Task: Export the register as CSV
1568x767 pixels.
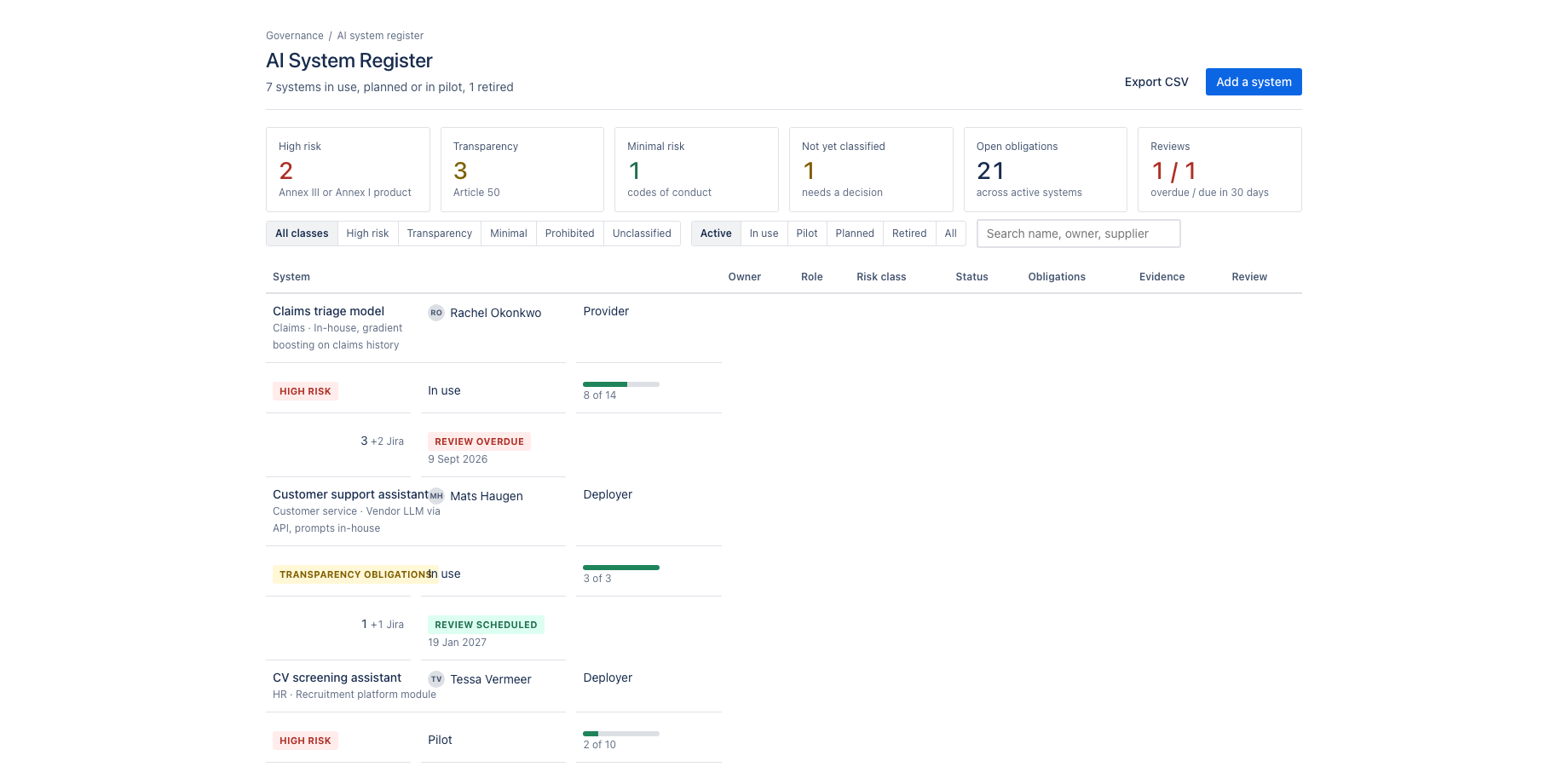Action: pos(1156,82)
